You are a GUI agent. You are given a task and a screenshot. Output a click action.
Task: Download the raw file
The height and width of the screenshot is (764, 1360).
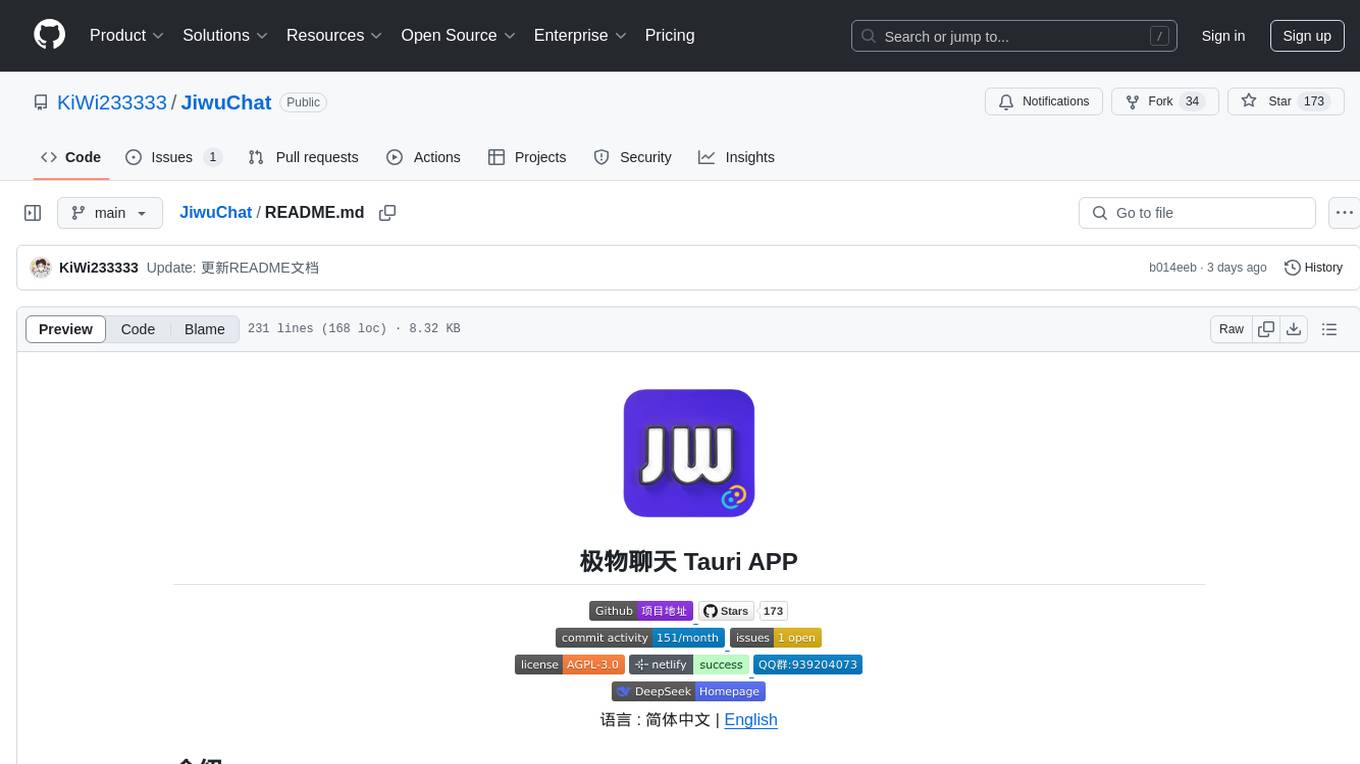[1294, 329]
